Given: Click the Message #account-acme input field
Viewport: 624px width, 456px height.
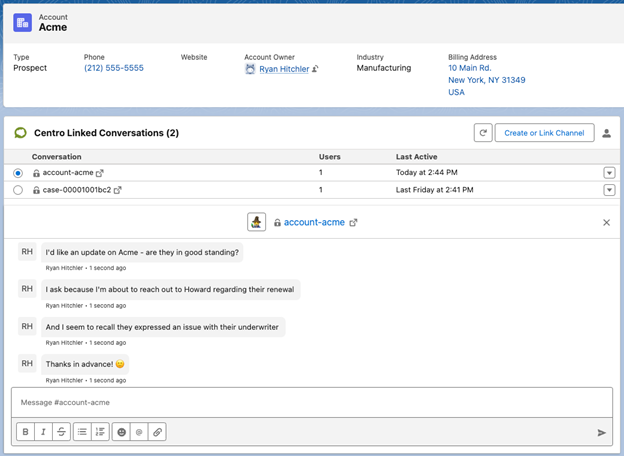Looking at the screenshot, I should click(x=312, y=403).
